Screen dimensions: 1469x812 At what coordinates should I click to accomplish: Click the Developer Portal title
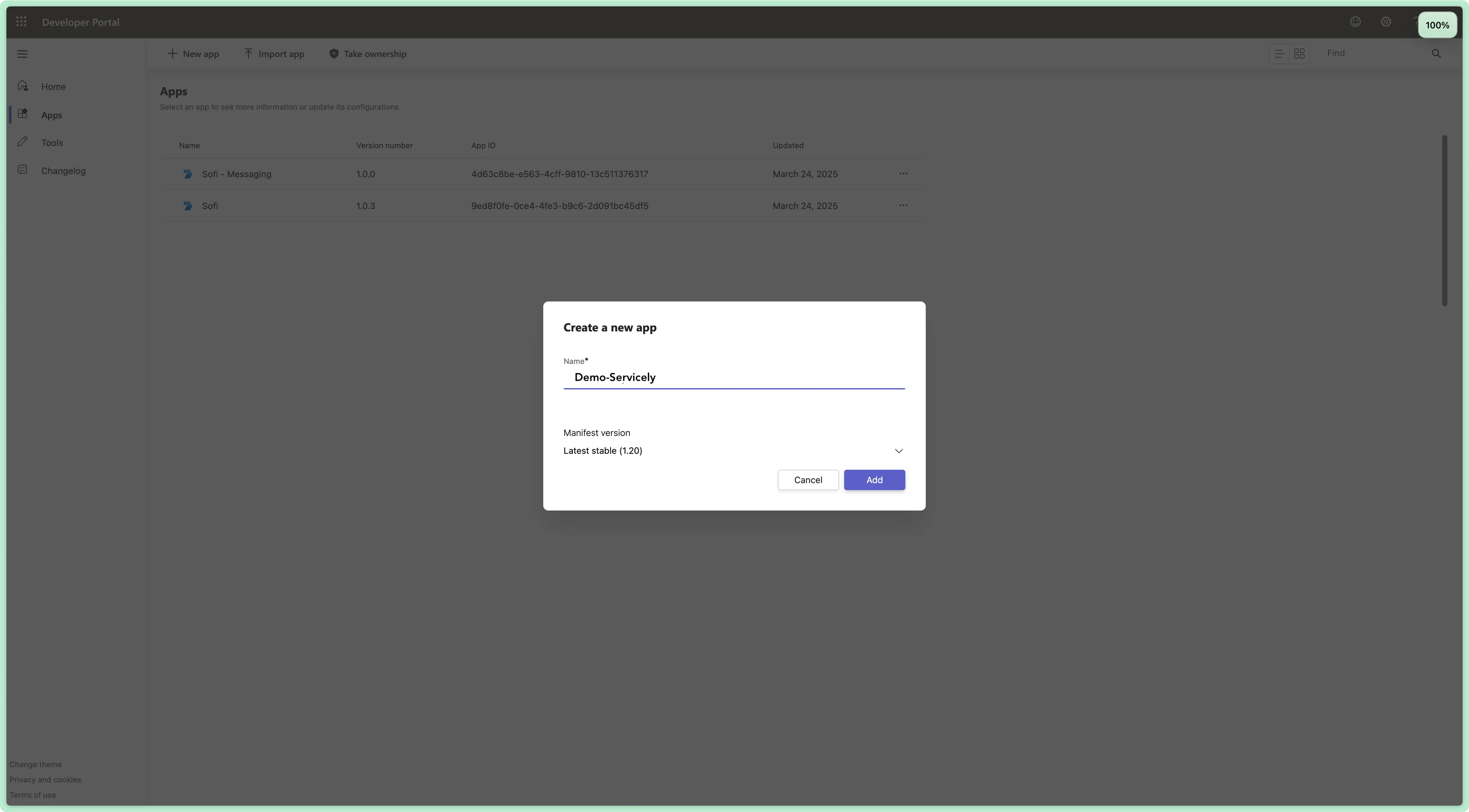80,22
